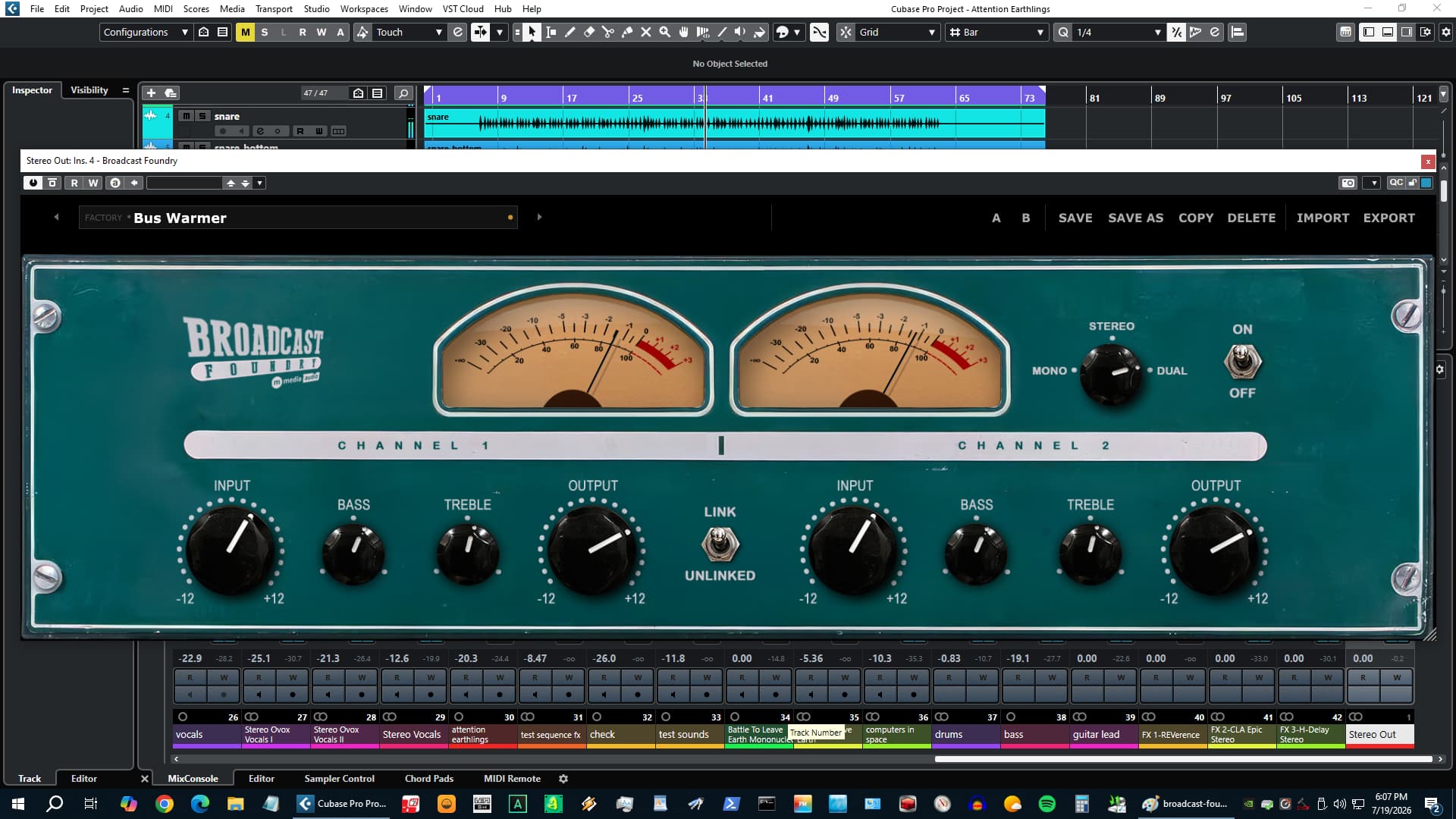Open the Transport menu
The image size is (1456, 819).
coord(274,8)
